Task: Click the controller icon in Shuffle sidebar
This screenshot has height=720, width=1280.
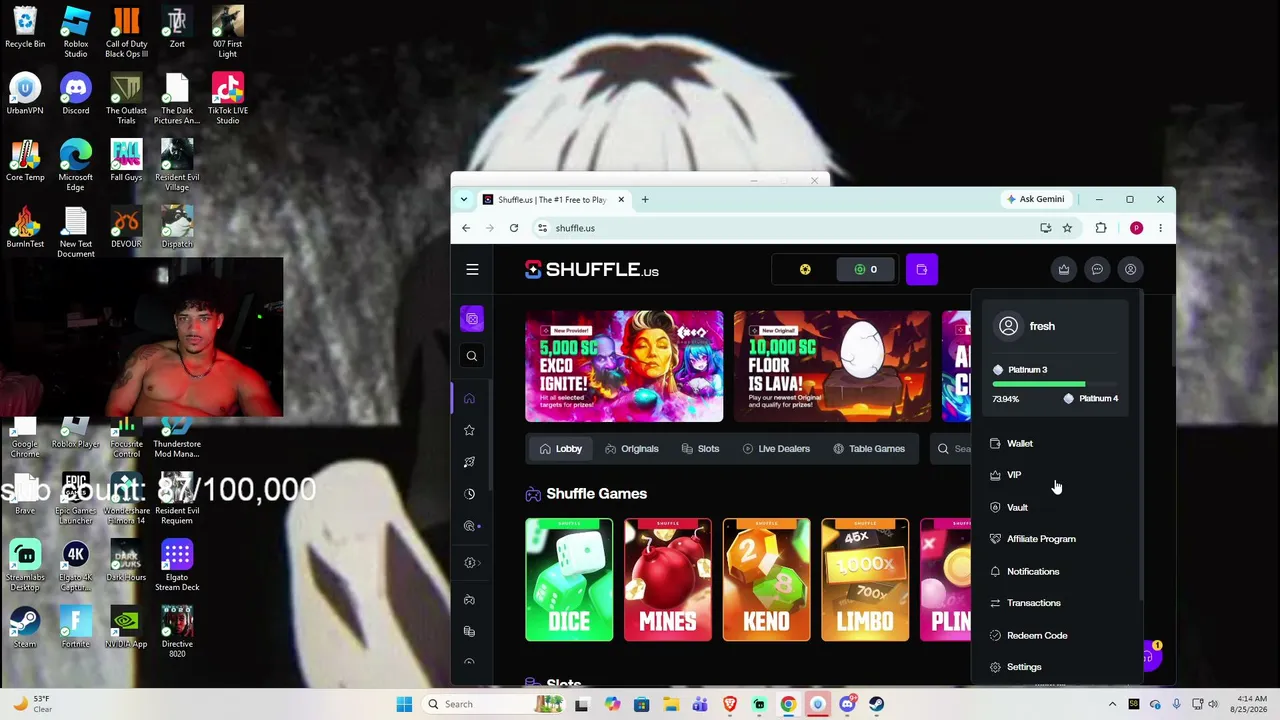Action: pos(469,599)
